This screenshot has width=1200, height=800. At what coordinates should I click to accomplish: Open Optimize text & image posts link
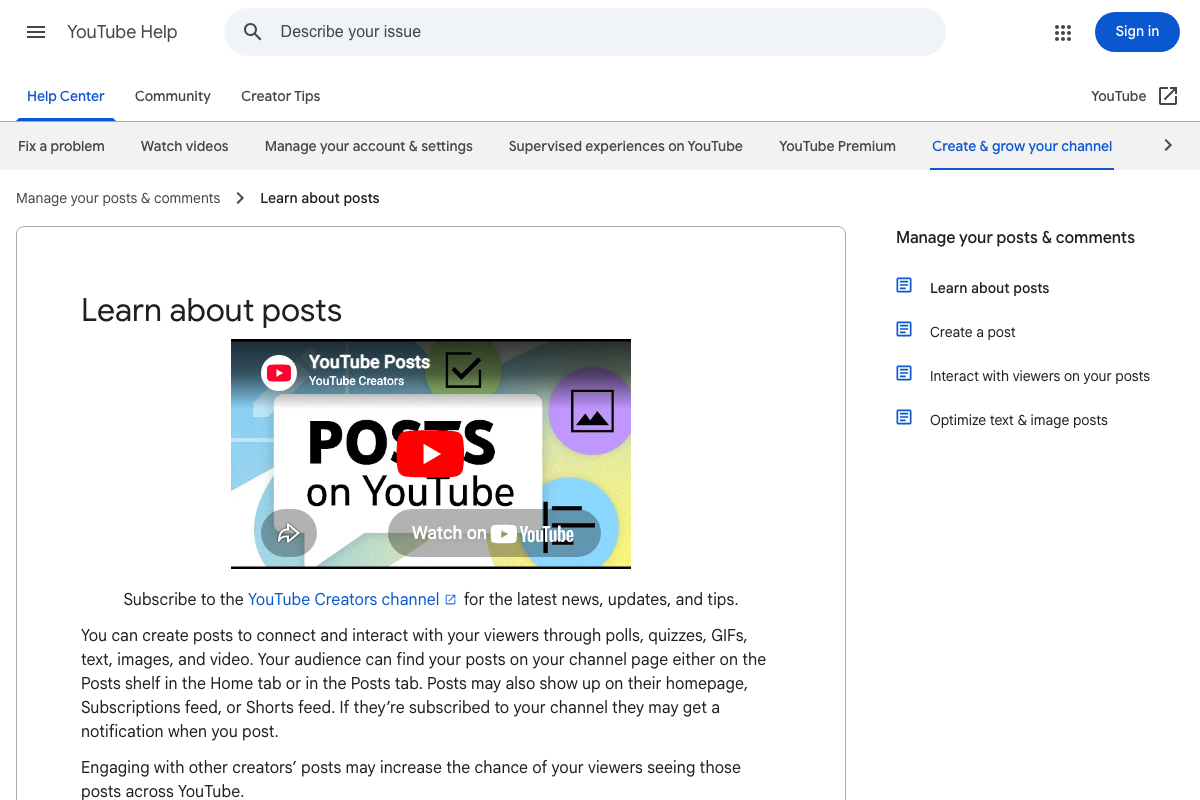coord(1019,420)
